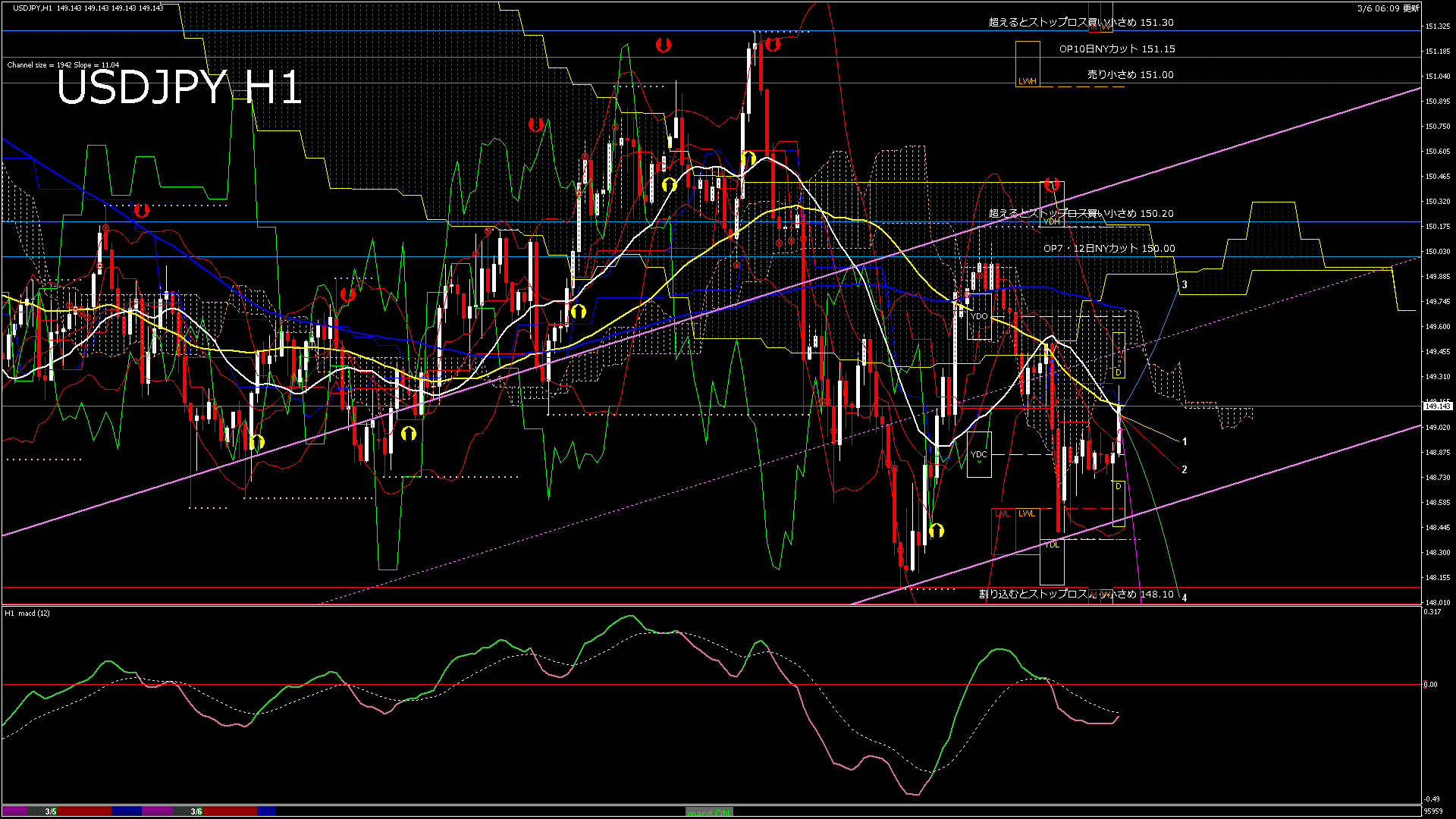Image resolution: width=1456 pixels, height=819 pixels.
Task: Click 148.730 on the price axis
Action: [1438, 478]
